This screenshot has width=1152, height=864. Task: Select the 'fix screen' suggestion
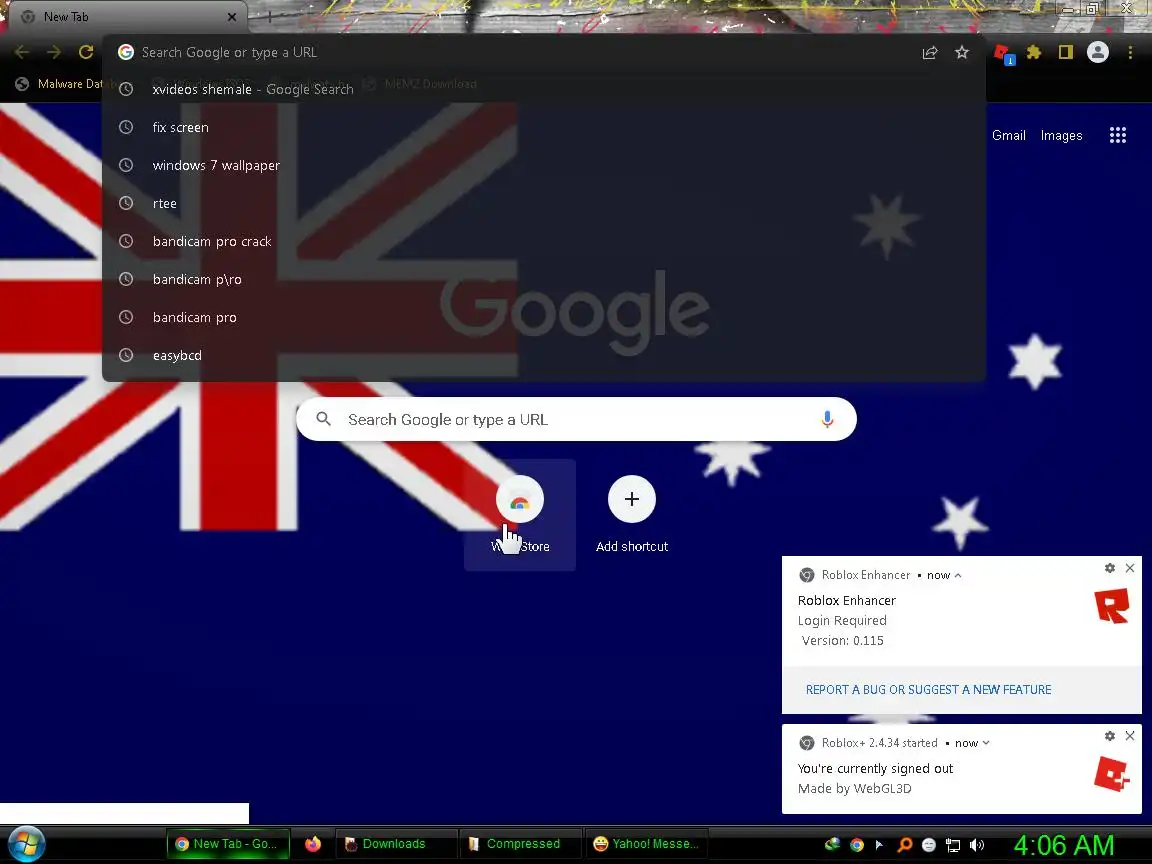(x=544, y=127)
